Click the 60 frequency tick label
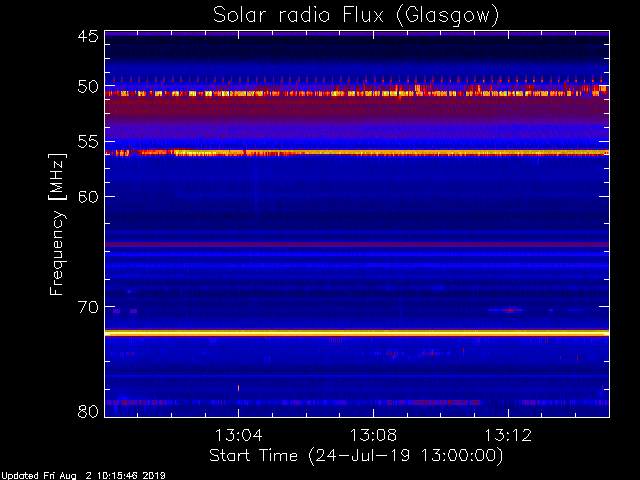Screen dimensions: 640x480 88,197
